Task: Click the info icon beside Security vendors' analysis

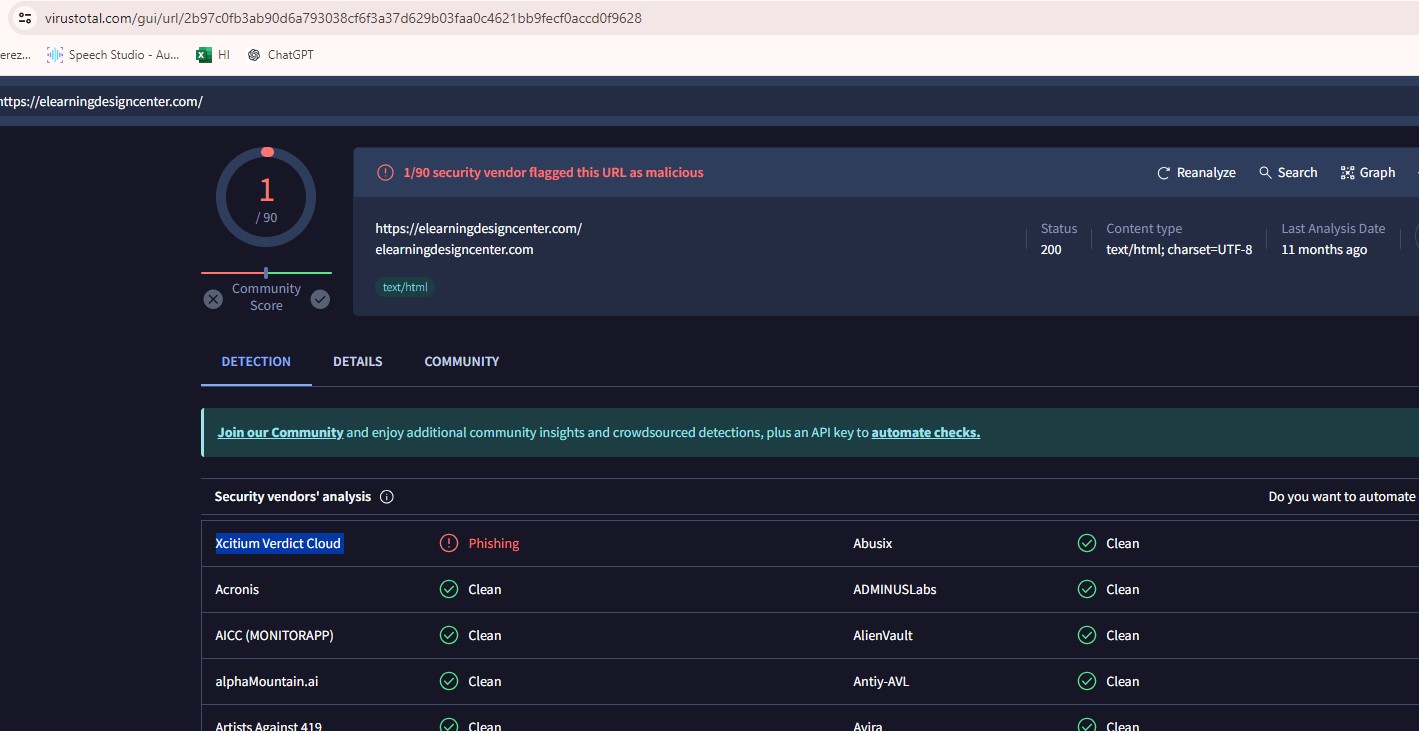Action: click(x=387, y=497)
